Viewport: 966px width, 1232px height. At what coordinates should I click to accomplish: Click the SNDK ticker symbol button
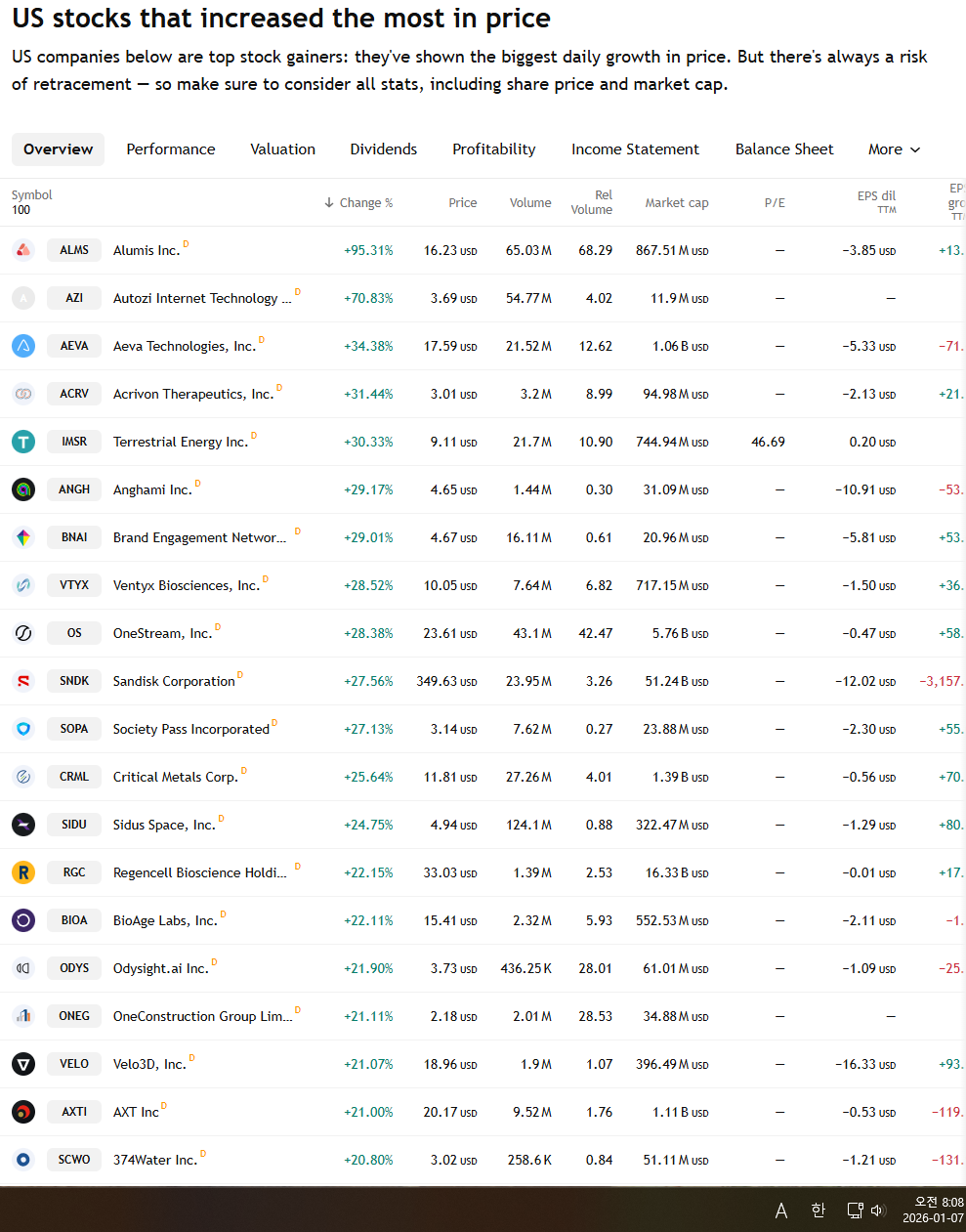(74, 681)
